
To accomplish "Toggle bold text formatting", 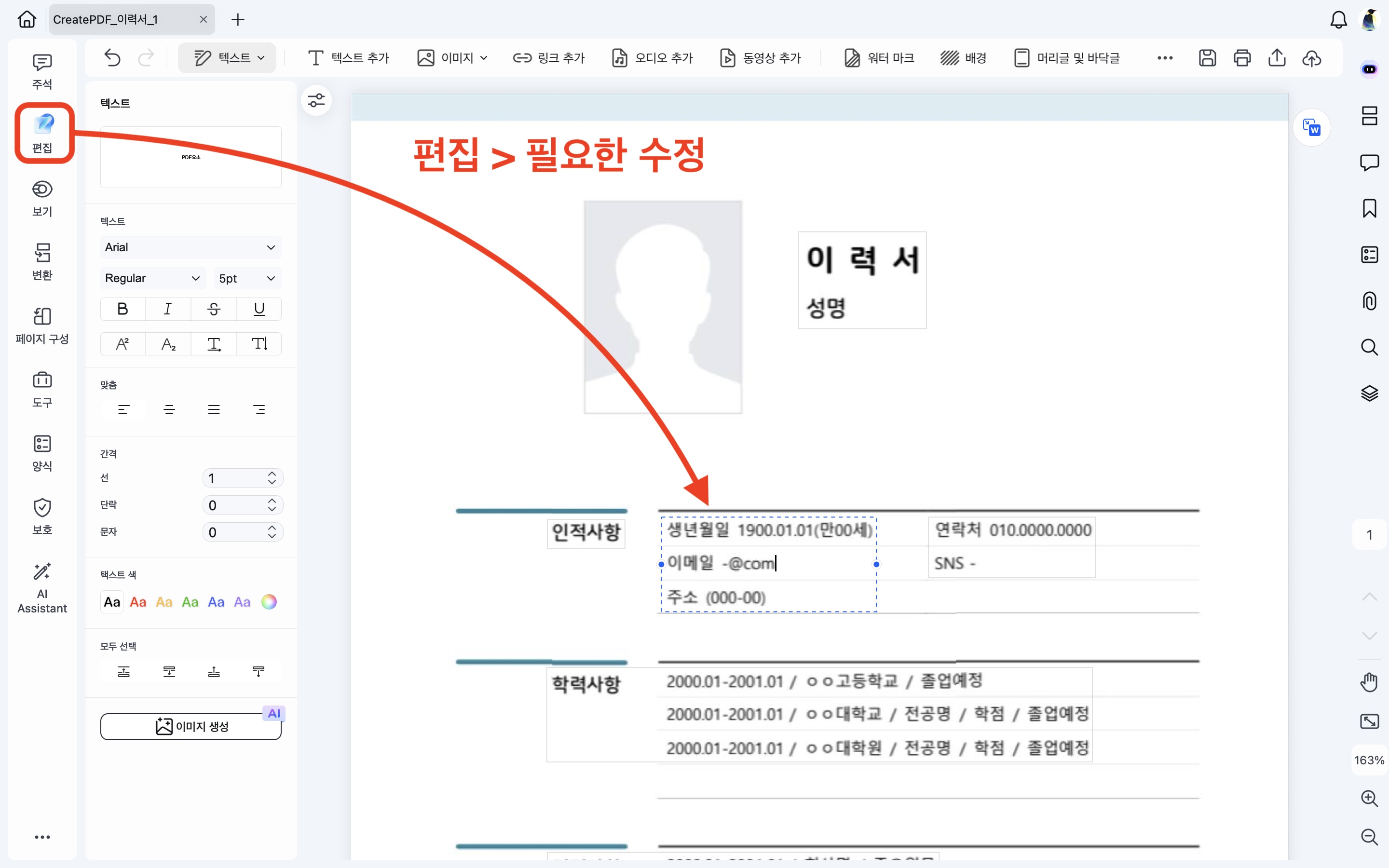I will [x=122, y=309].
